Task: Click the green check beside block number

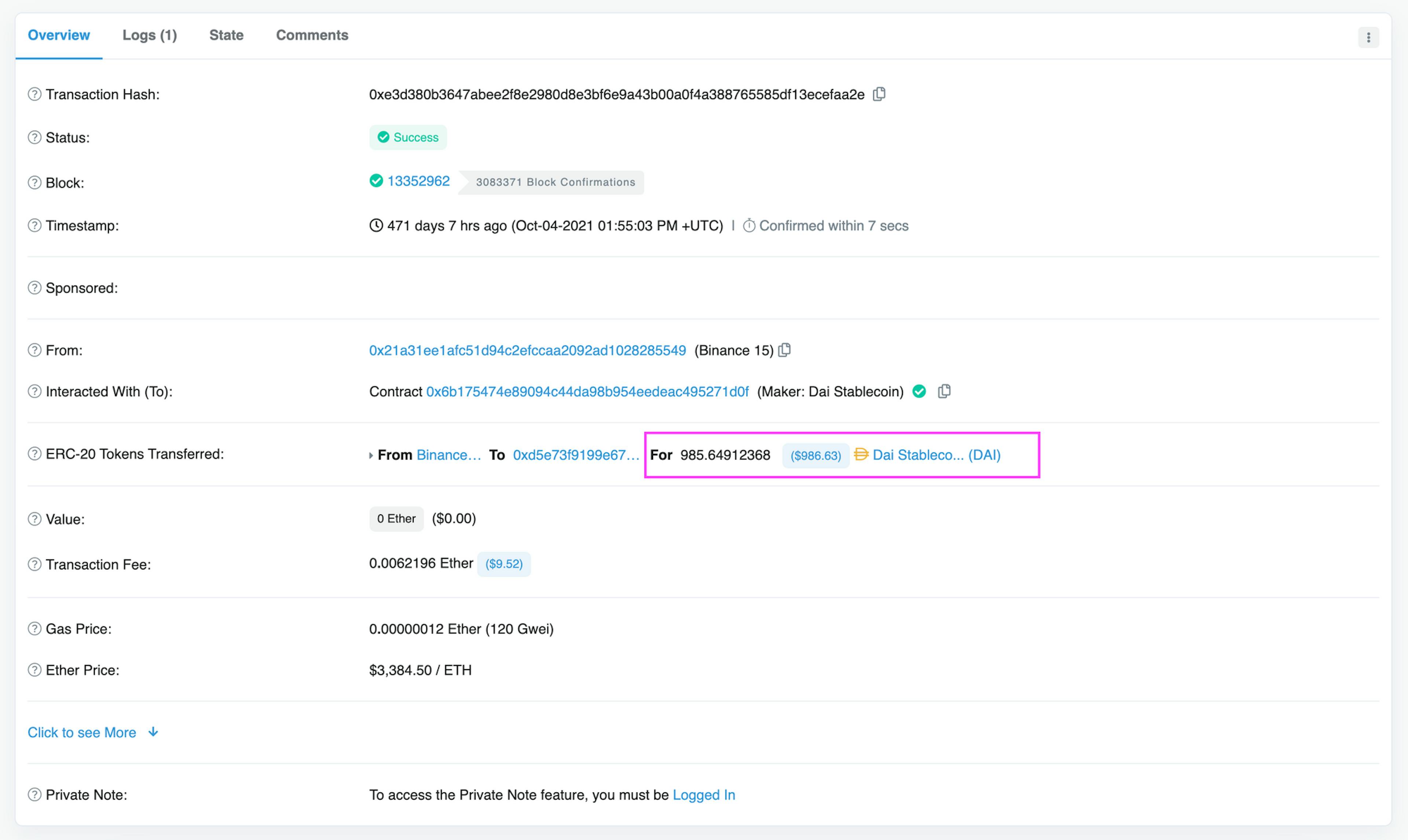Action: click(x=376, y=180)
